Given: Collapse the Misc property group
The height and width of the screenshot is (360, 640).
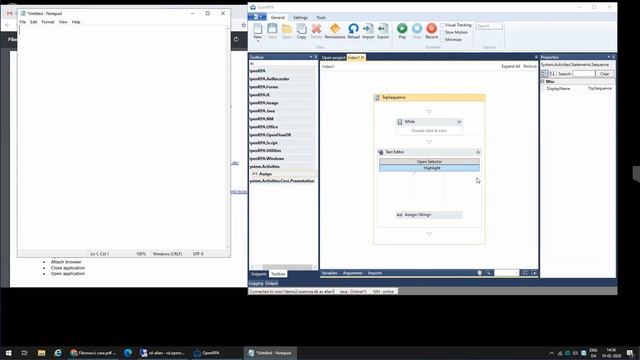Looking at the screenshot, I should pyautogui.click(x=543, y=82).
